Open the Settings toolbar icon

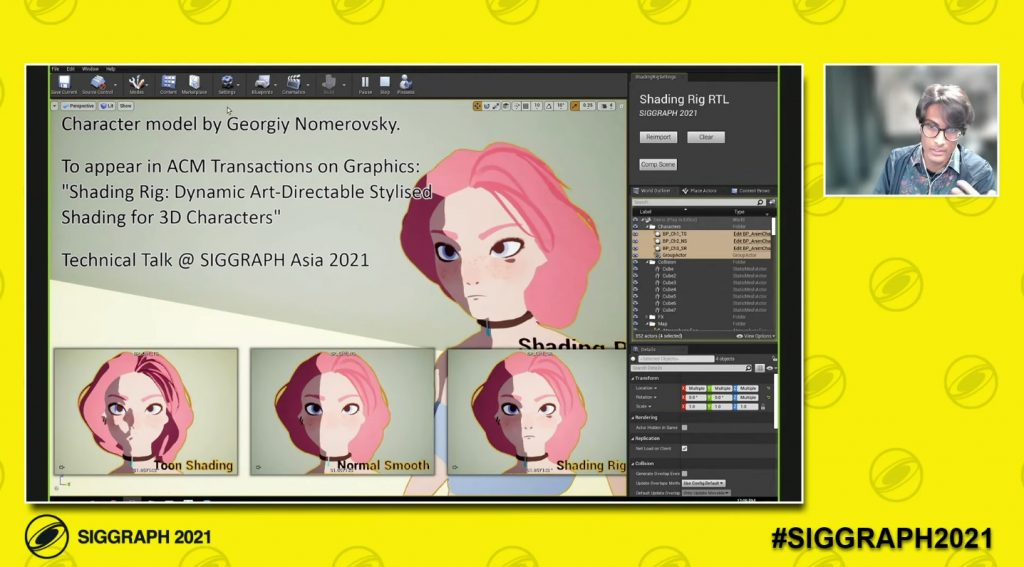(x=227, y=82)
